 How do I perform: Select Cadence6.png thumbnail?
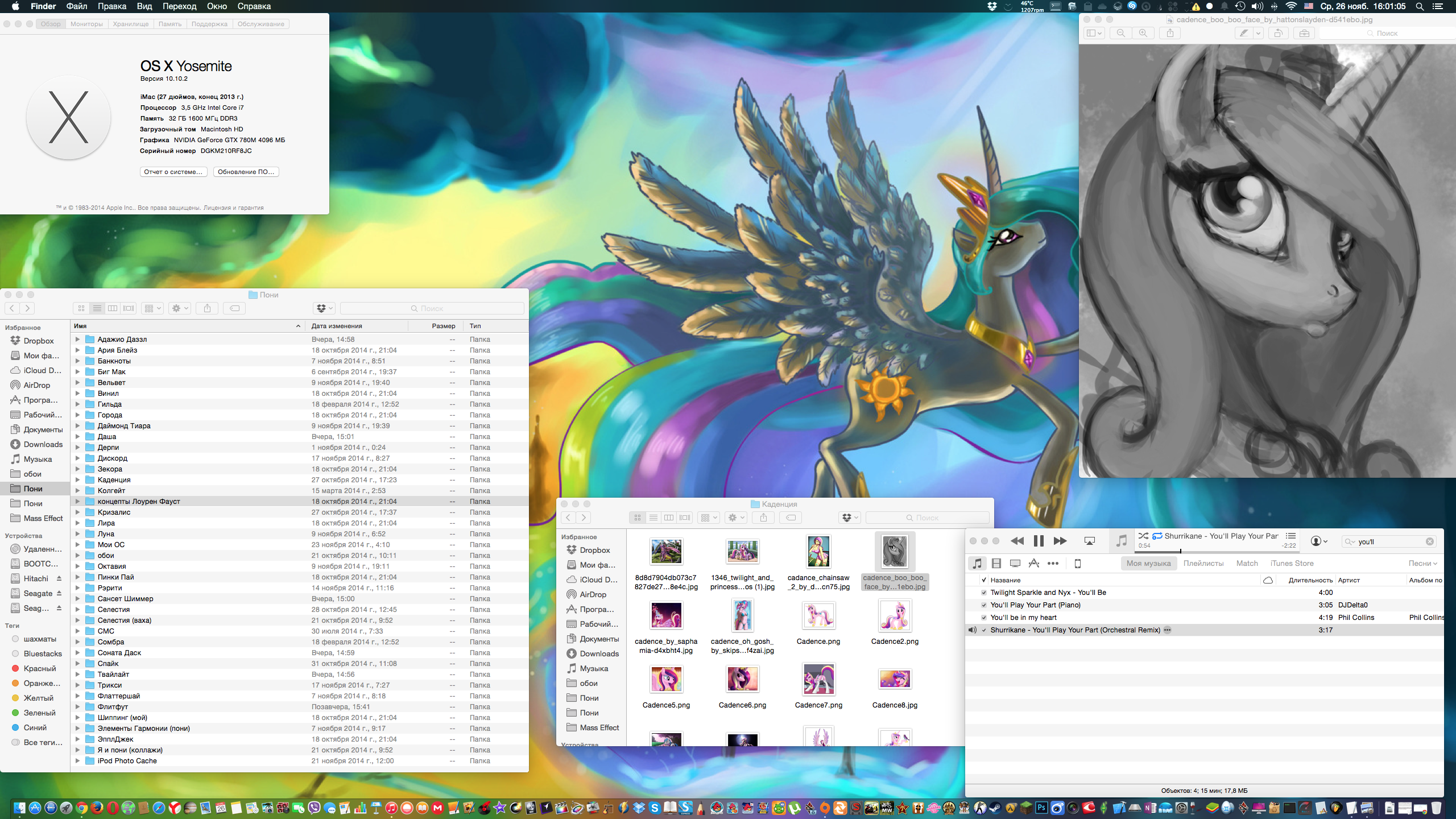(742, 679)
